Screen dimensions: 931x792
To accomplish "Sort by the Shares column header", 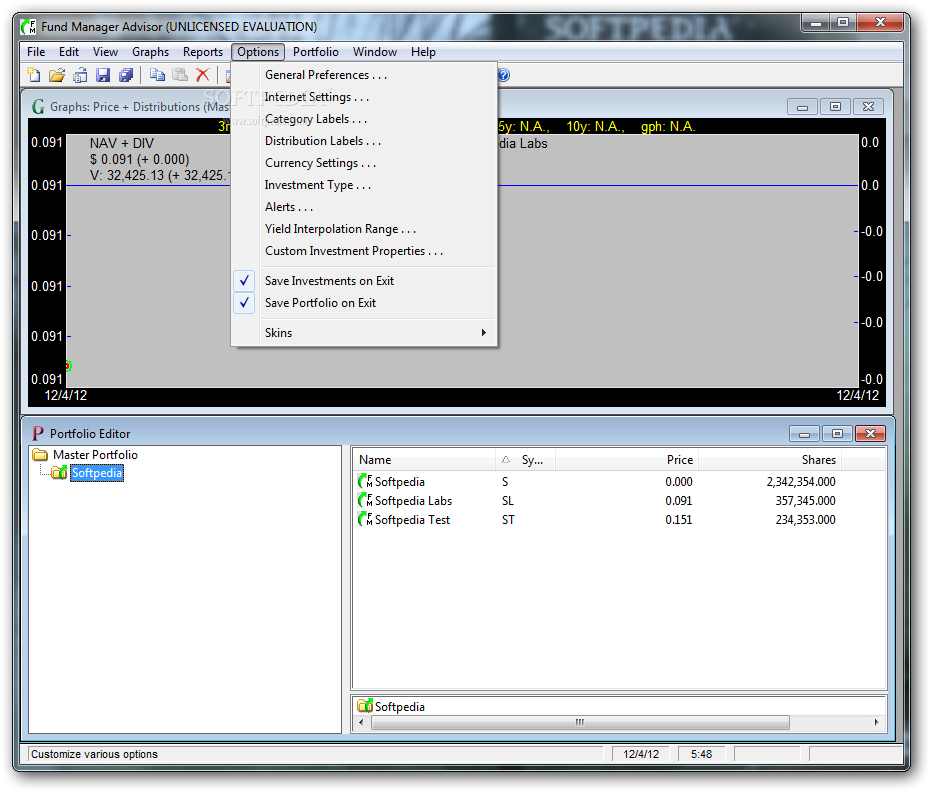I will 770,460.
